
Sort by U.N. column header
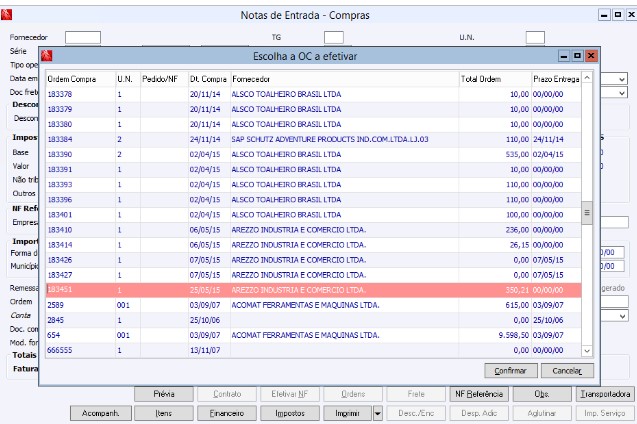[128, 79]
